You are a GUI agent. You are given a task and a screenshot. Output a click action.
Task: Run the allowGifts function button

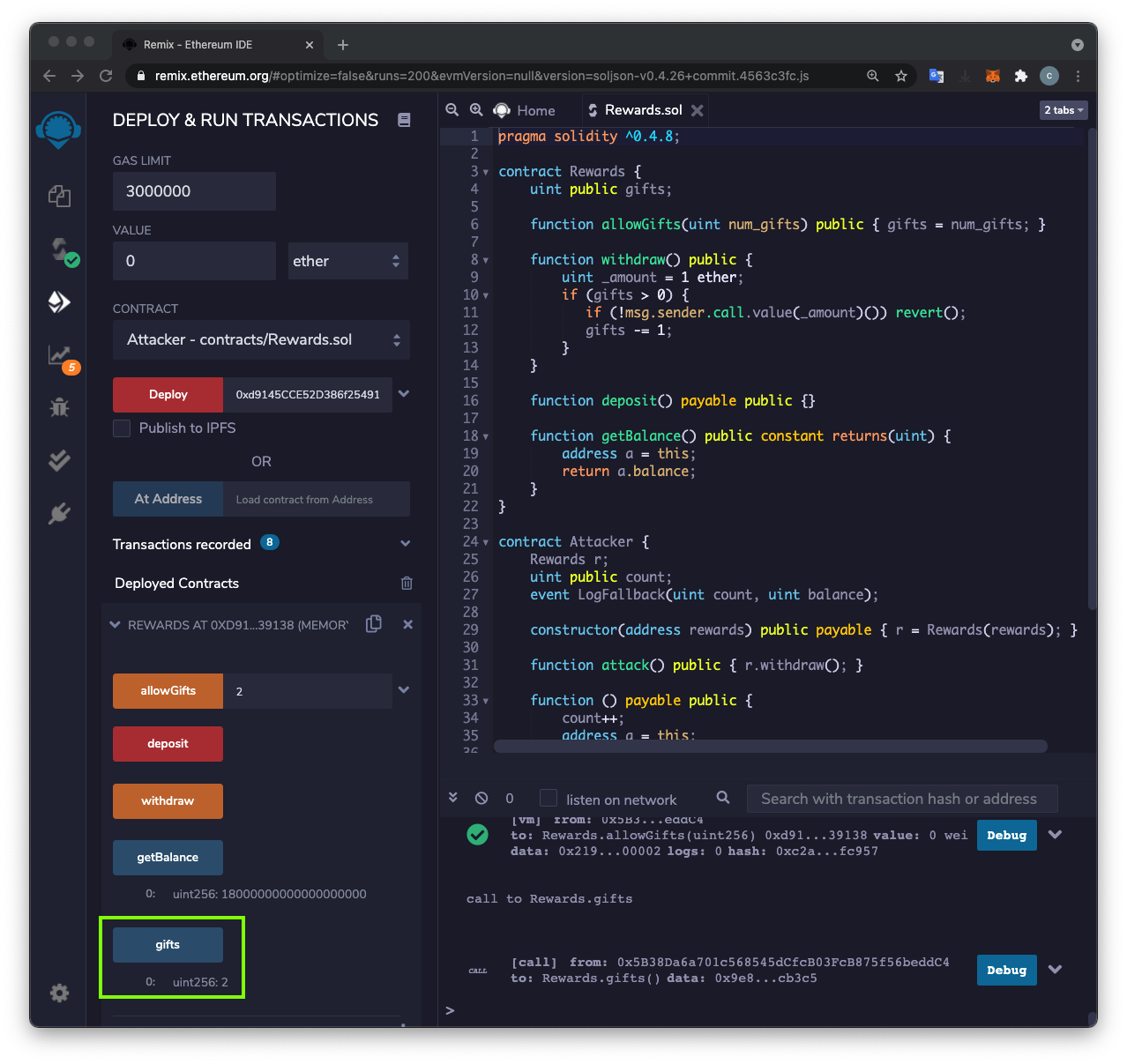coord(168,691)
